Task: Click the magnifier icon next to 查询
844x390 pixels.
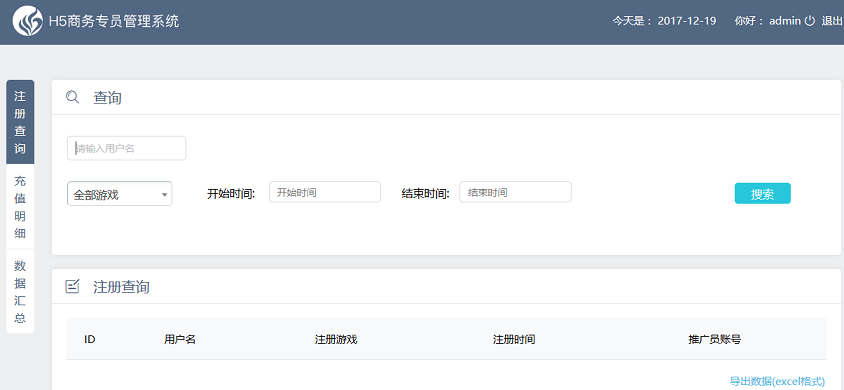Action: coord(72,97)
